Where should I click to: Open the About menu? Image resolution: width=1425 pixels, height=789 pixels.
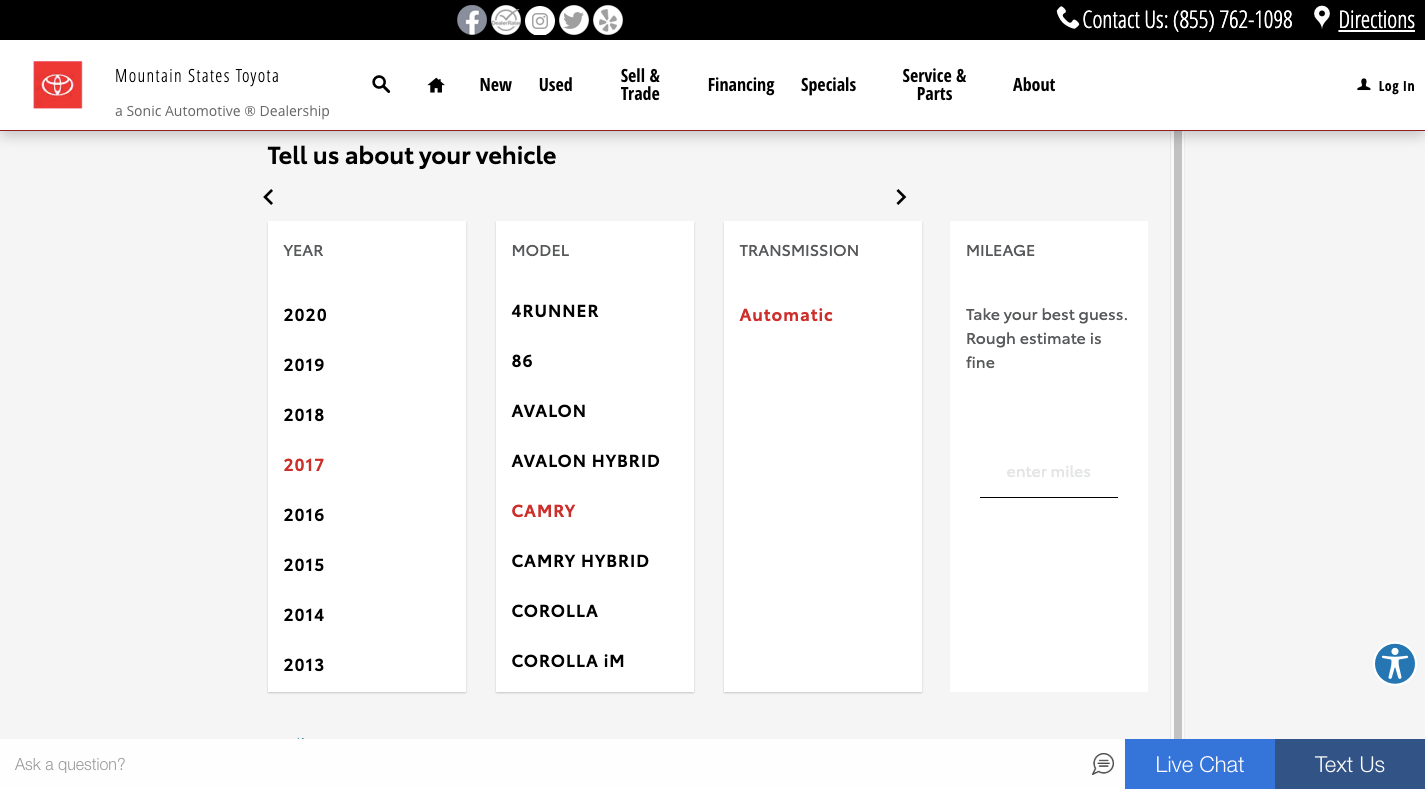click(x=1034, y=85)
